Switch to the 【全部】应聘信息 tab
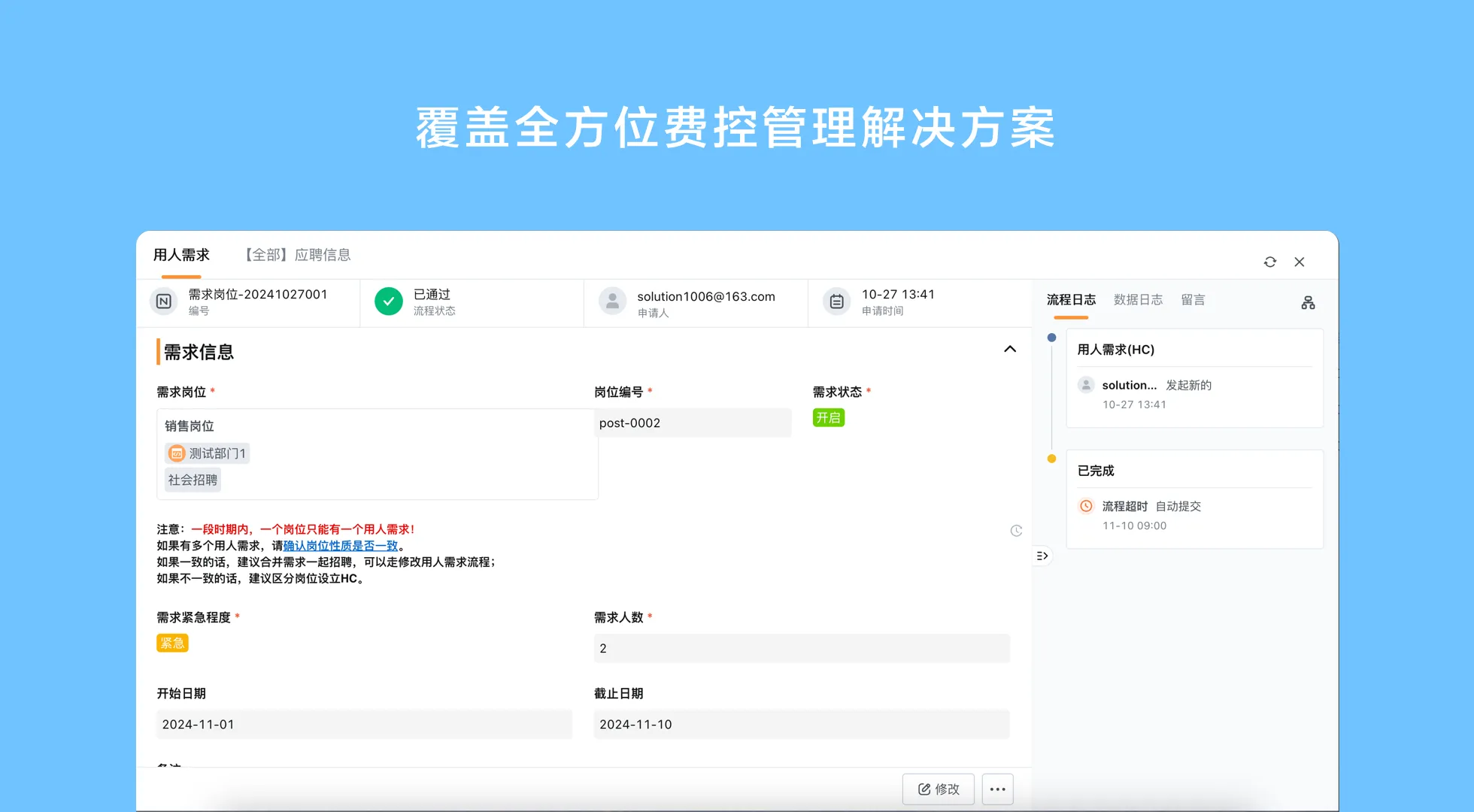1474x812 pixels. pyautogui.click(x=298, y=255)
